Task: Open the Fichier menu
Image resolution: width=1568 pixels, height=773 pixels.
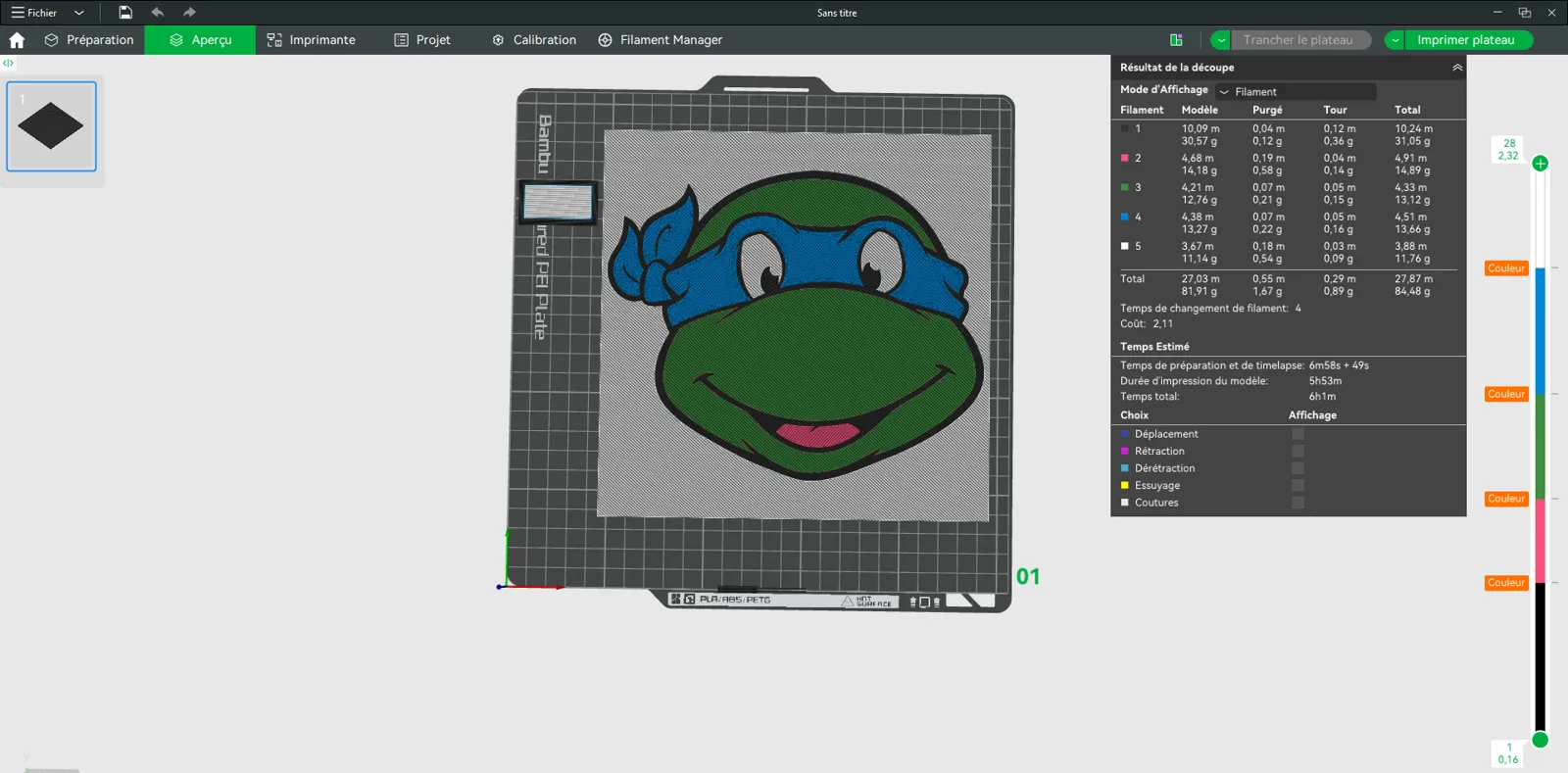Action: pyautogui.click(x=34, y=13)
